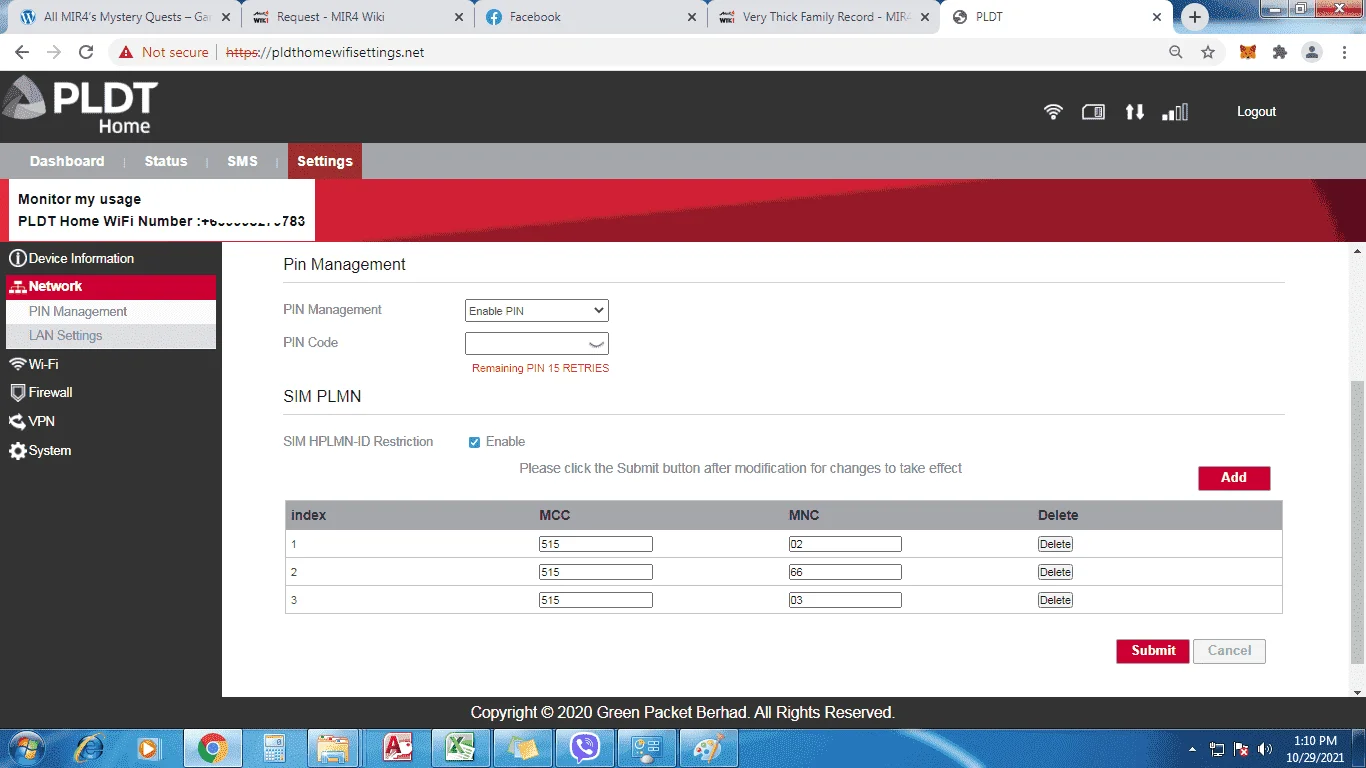
Task: Go back with browser back arrow
Action: [x=22, y=52]
